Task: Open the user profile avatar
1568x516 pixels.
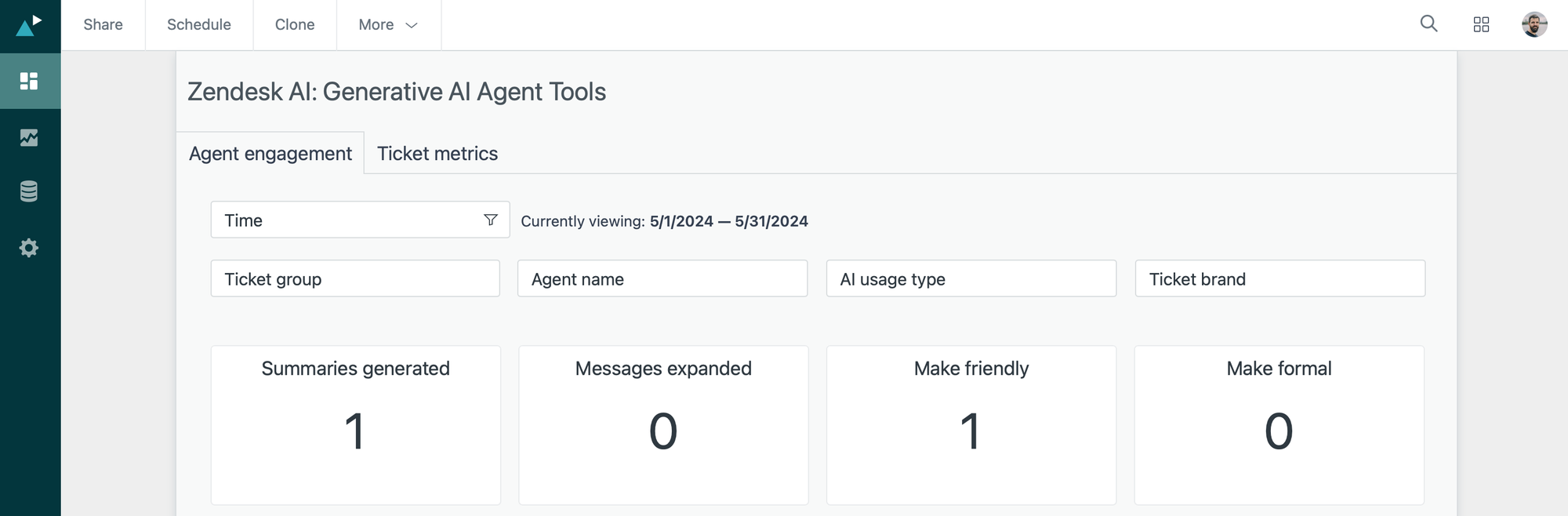Action: coord(1534,25)
